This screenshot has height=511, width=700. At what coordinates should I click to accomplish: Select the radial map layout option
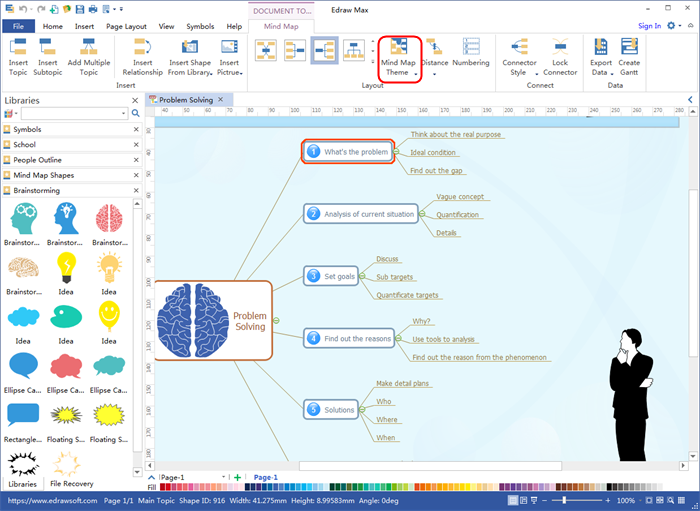tap(266, 50)
